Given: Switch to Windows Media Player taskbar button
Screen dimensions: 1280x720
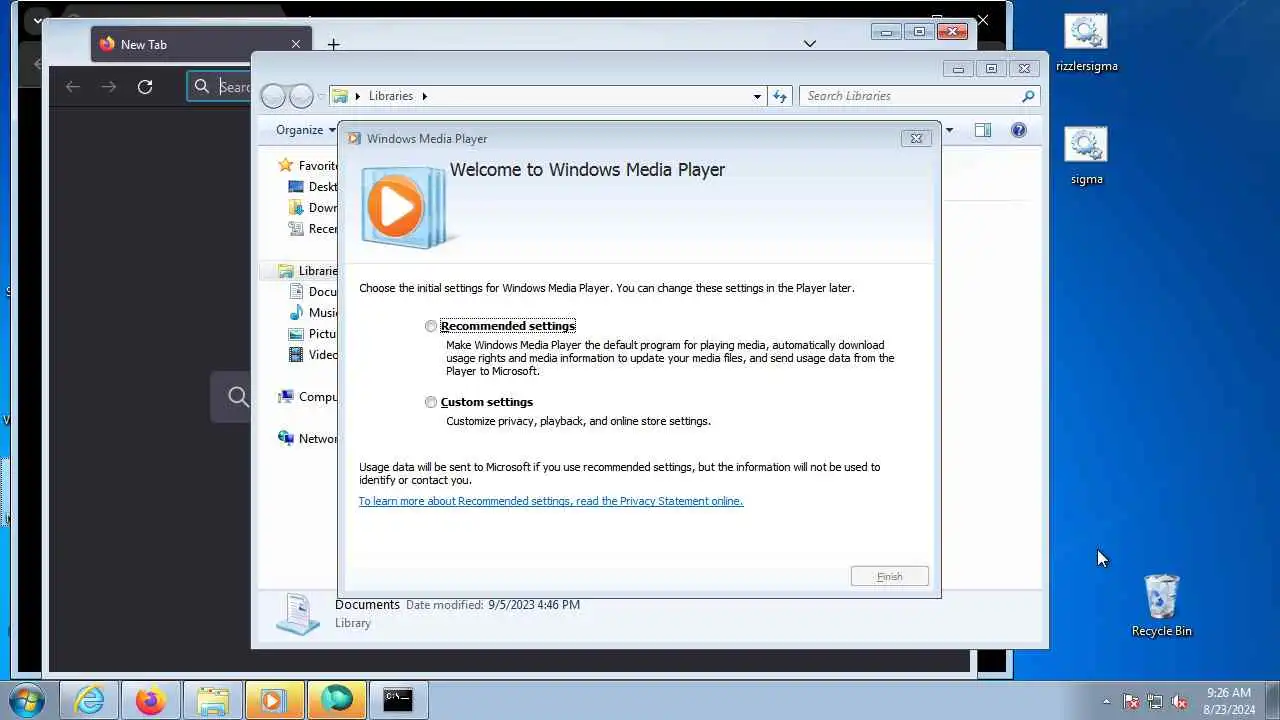Looking at the screenshot, I should 274,700.
